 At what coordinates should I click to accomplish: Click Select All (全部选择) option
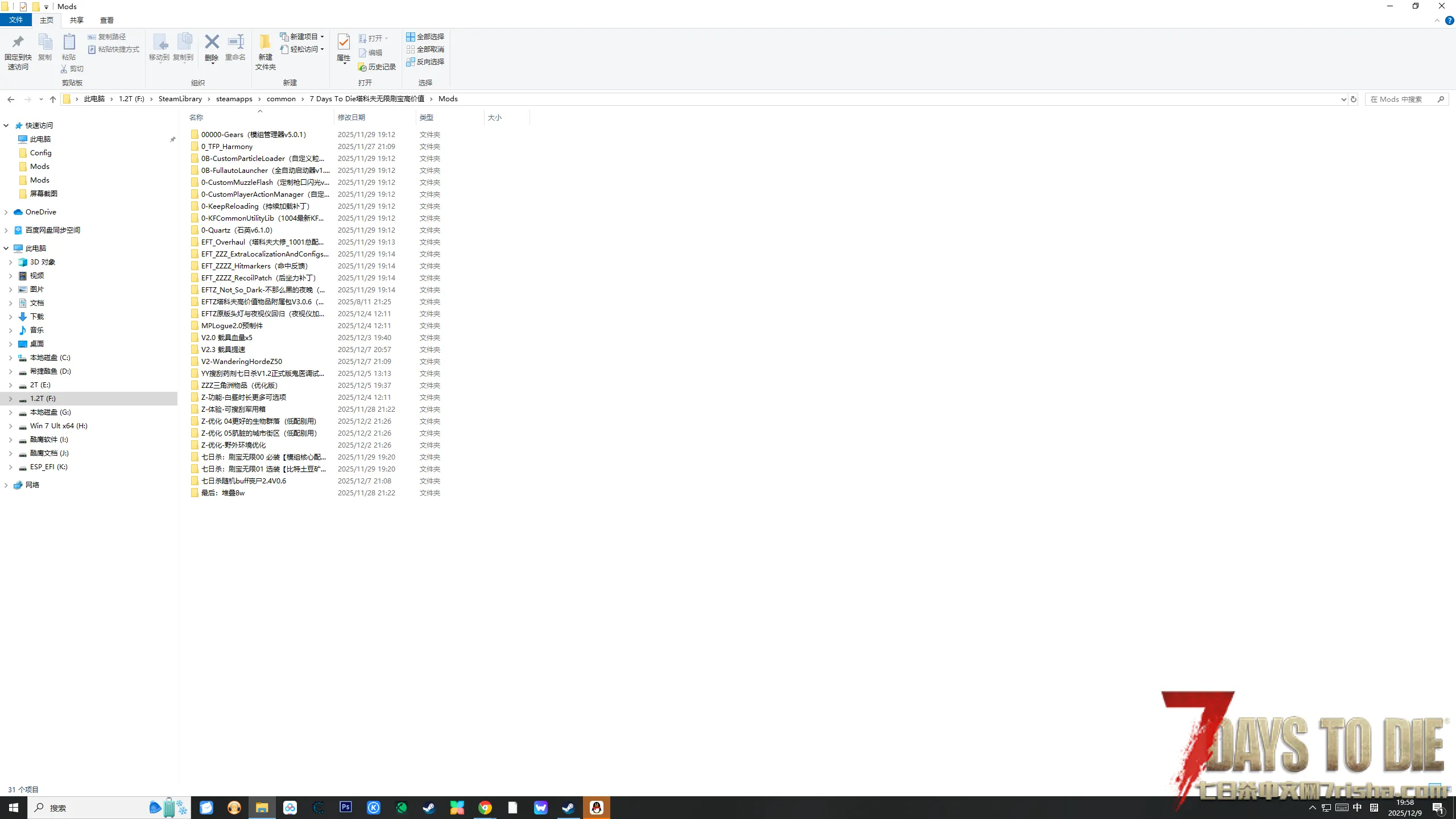(x=425, y=36)
